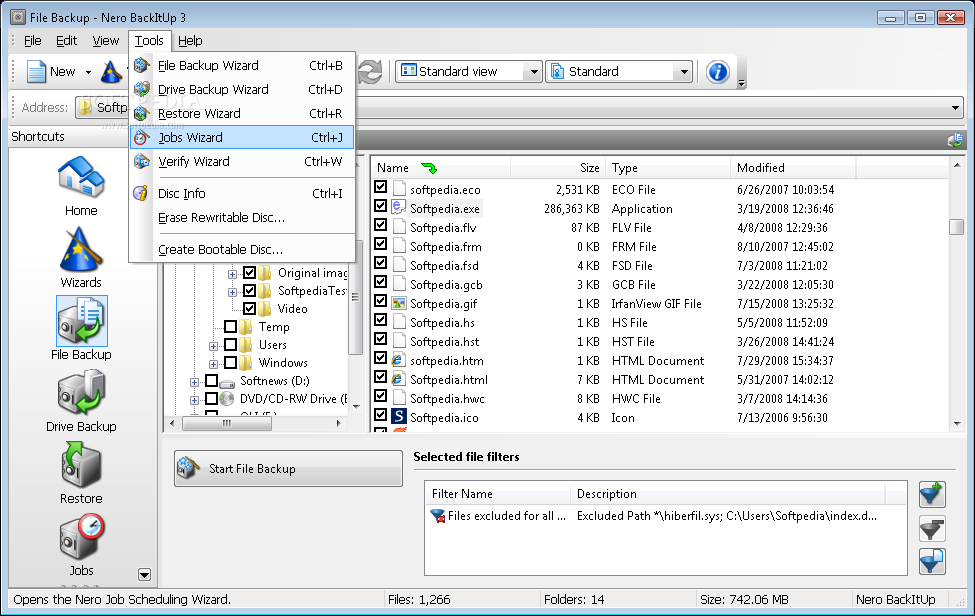The width and height of the screenshot is (975, 616).
Task: Expand the Windows folder tree node
Action: point(213,364)
